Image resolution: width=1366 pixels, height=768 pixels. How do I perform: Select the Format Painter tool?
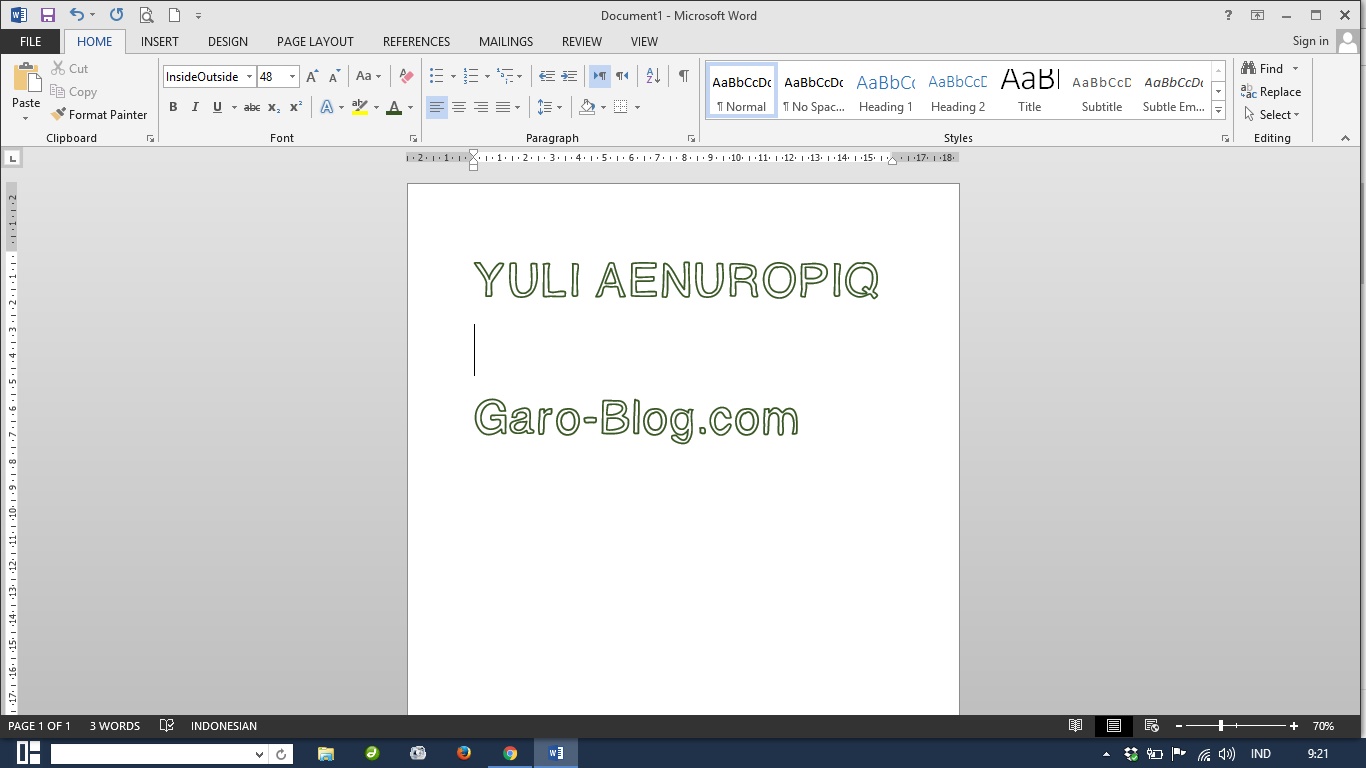tap(99, 114)
